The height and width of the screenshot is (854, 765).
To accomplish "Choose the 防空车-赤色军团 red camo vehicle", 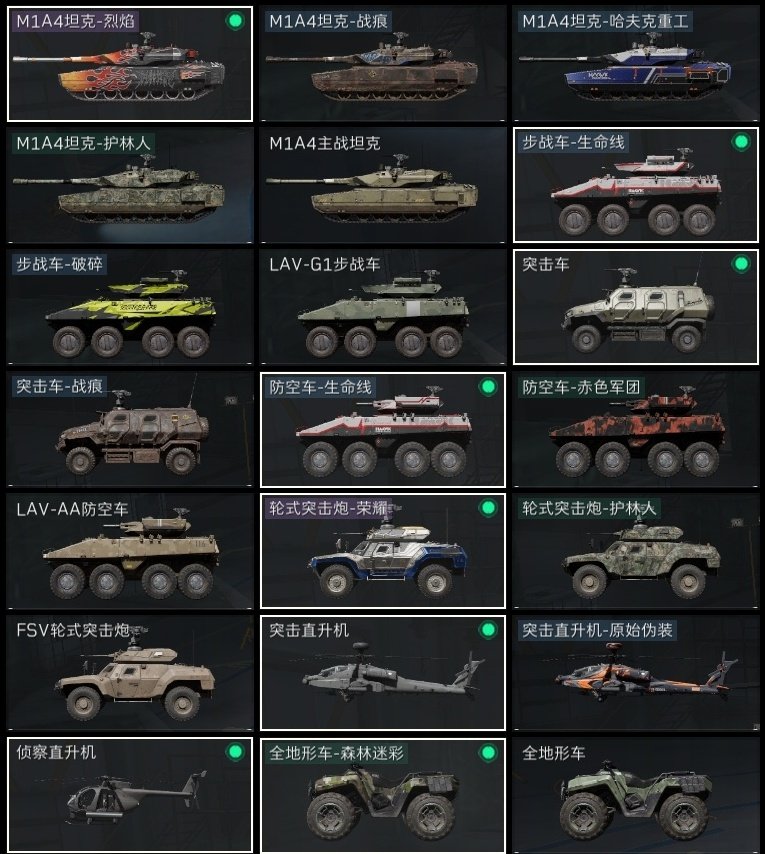I will coord(635,429).
